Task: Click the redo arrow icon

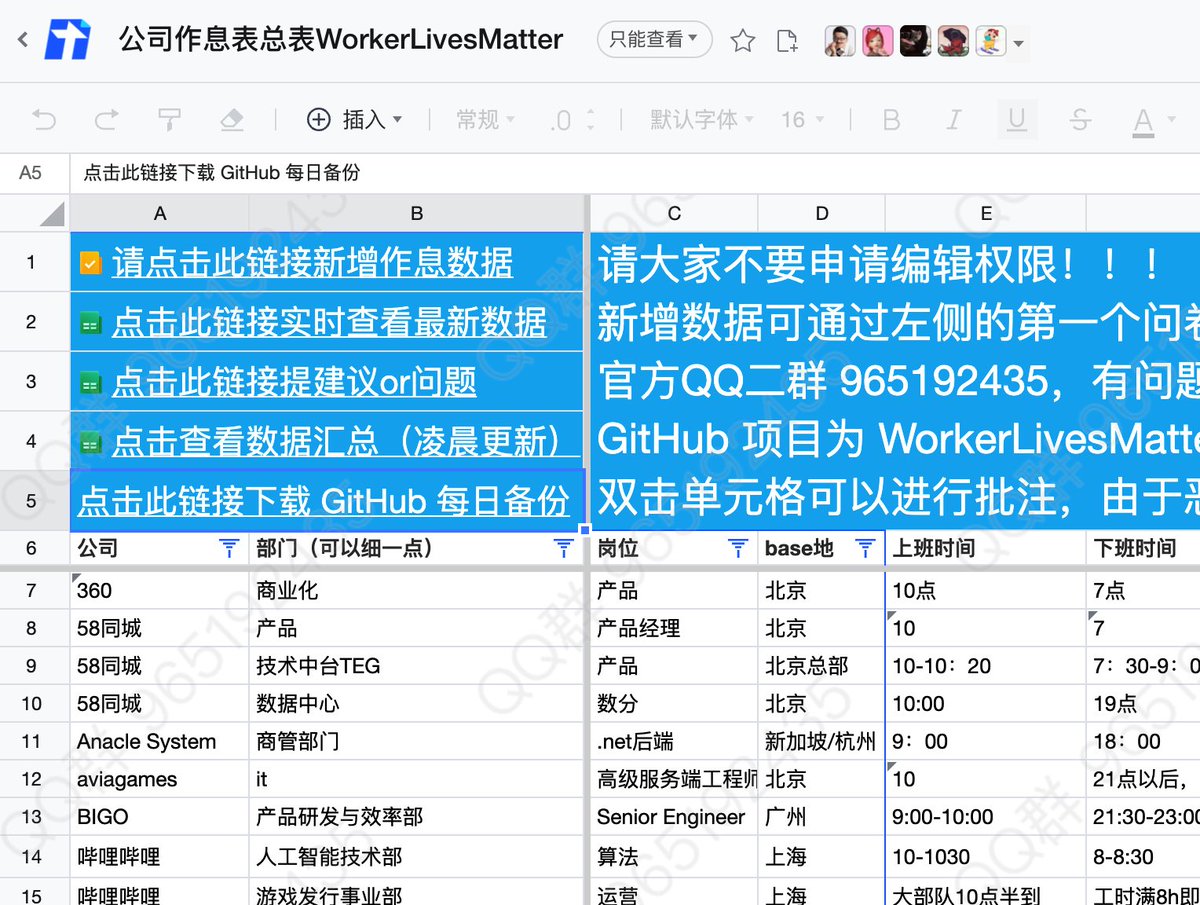Action: [106, 120]
